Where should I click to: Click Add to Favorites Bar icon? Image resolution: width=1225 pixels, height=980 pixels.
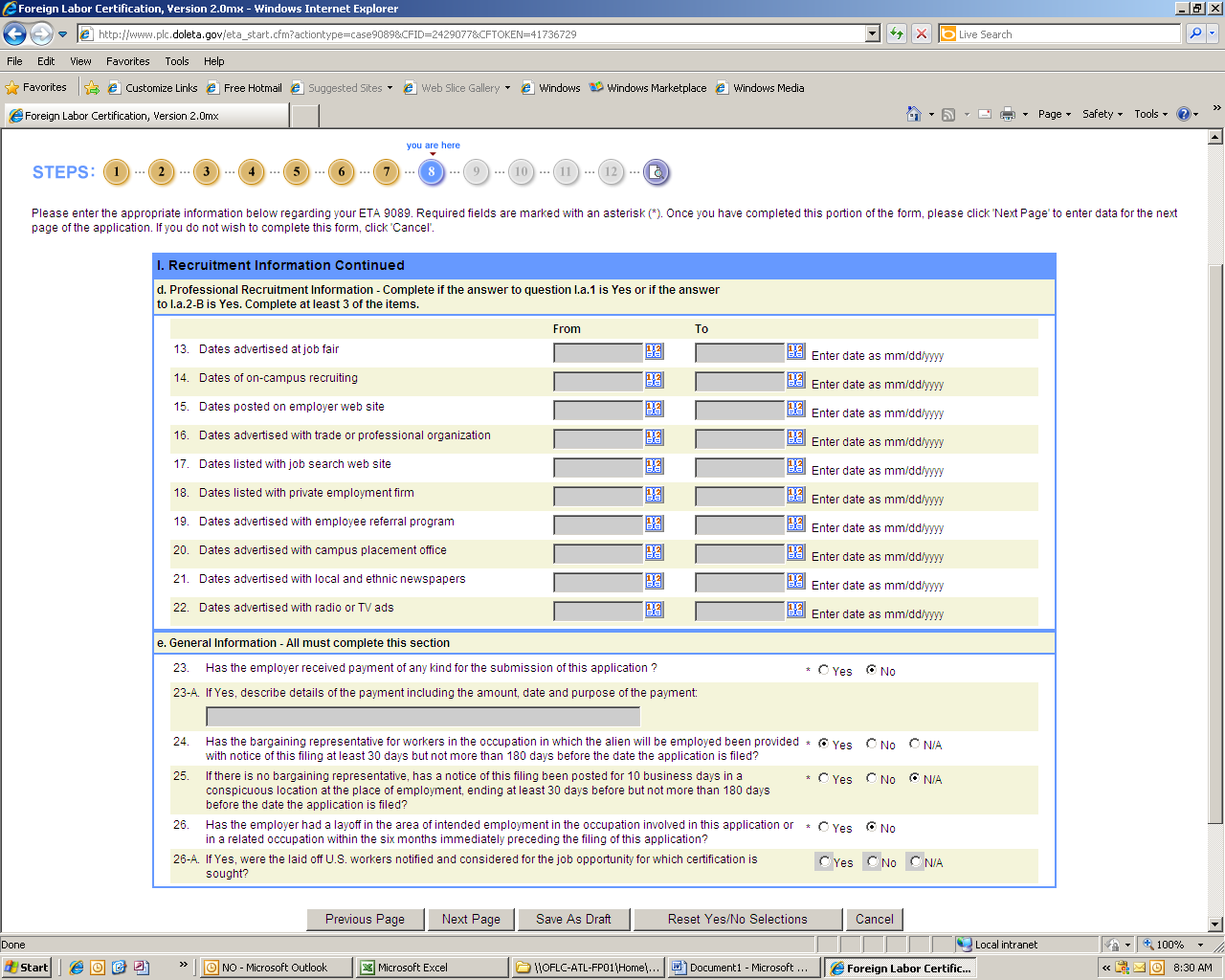(x=92, y=87)
